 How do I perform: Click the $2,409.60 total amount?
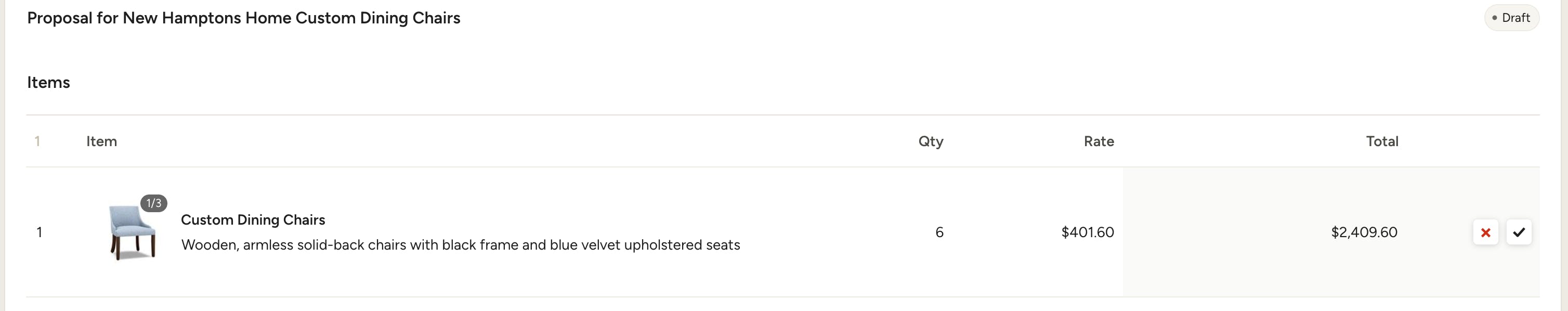coord(1364,232)
